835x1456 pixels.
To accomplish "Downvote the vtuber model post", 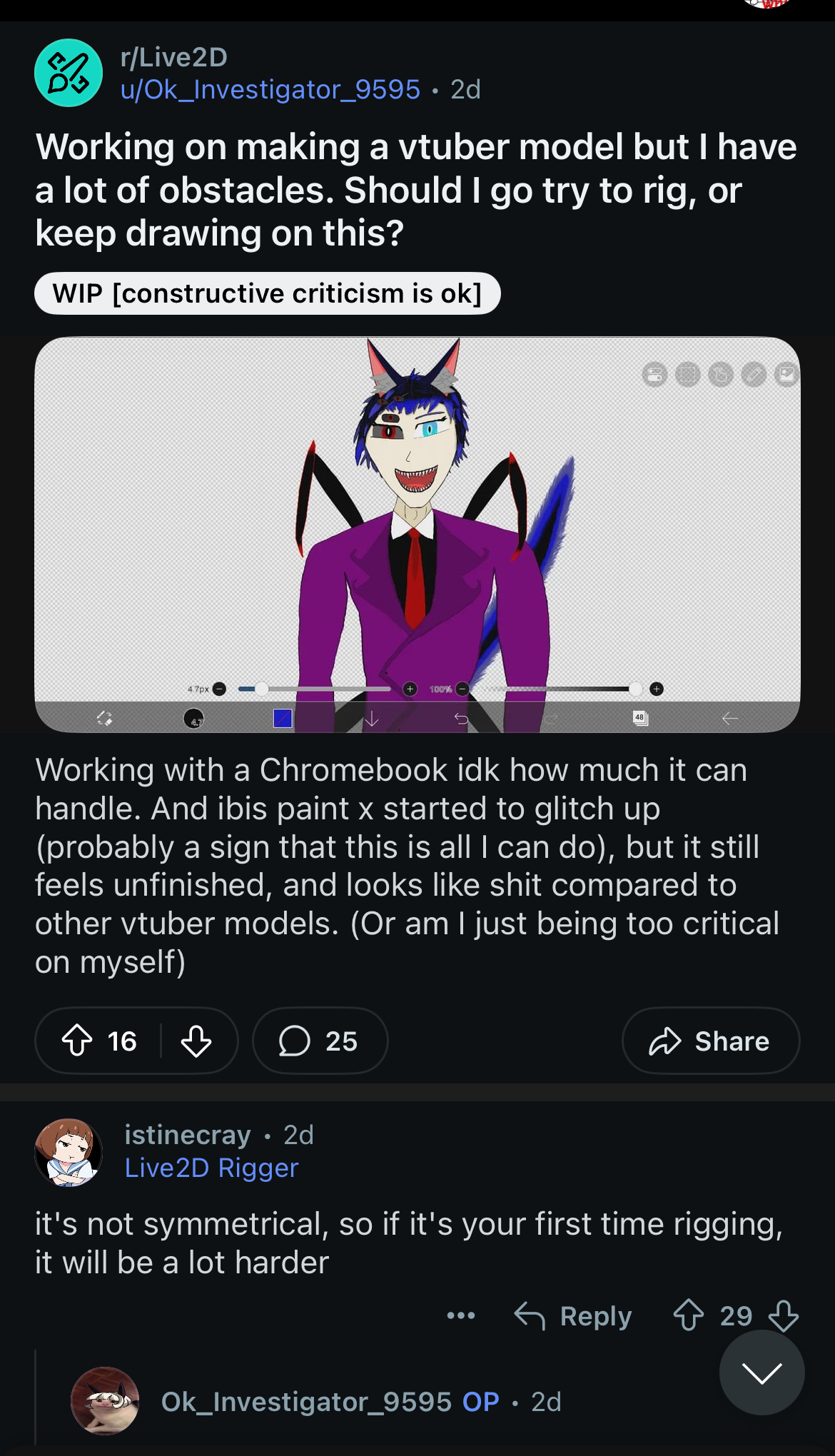I will 196,1041.
